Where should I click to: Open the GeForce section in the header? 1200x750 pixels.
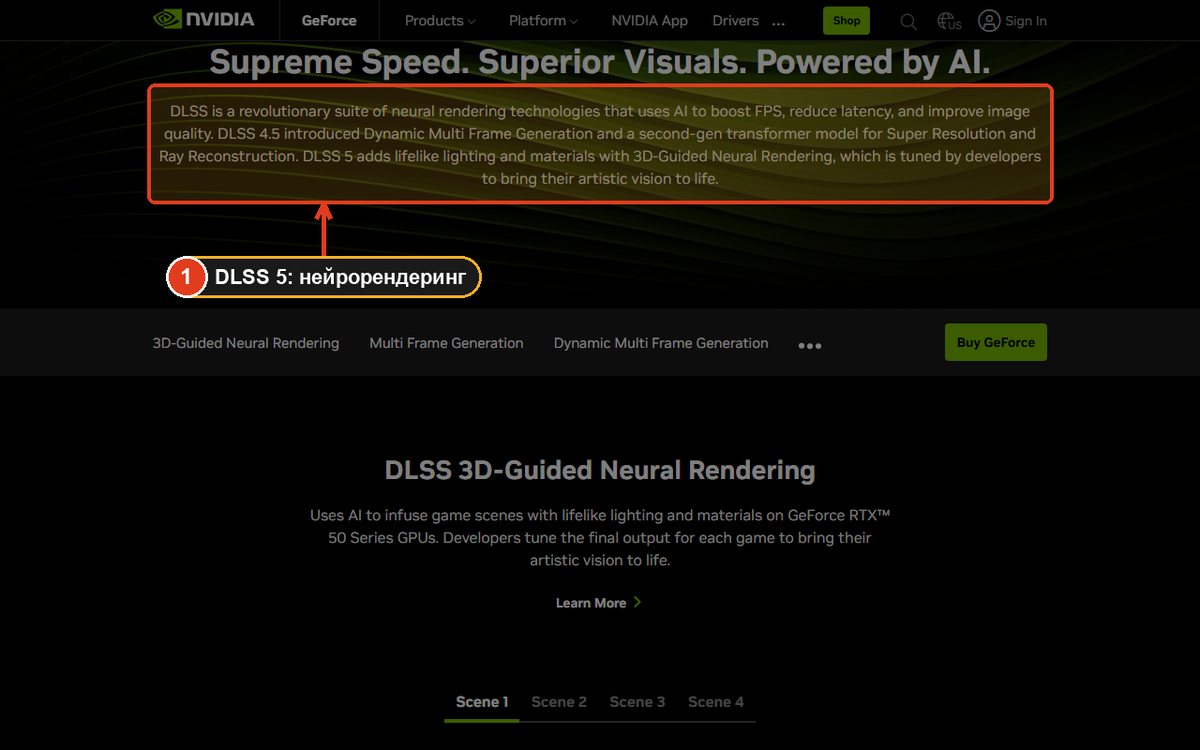(329, 21)
